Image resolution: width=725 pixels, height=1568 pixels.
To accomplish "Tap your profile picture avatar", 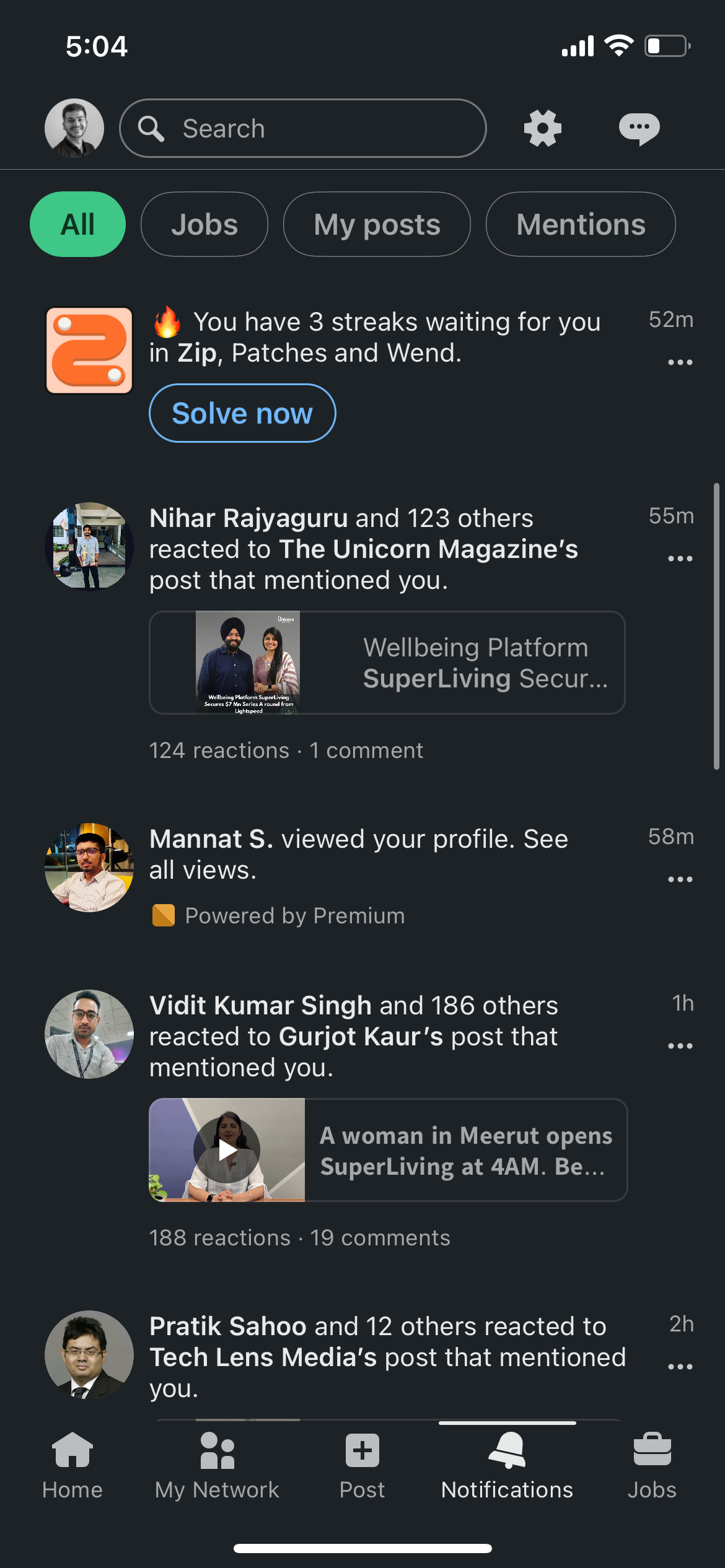I will tap(74, 128).
